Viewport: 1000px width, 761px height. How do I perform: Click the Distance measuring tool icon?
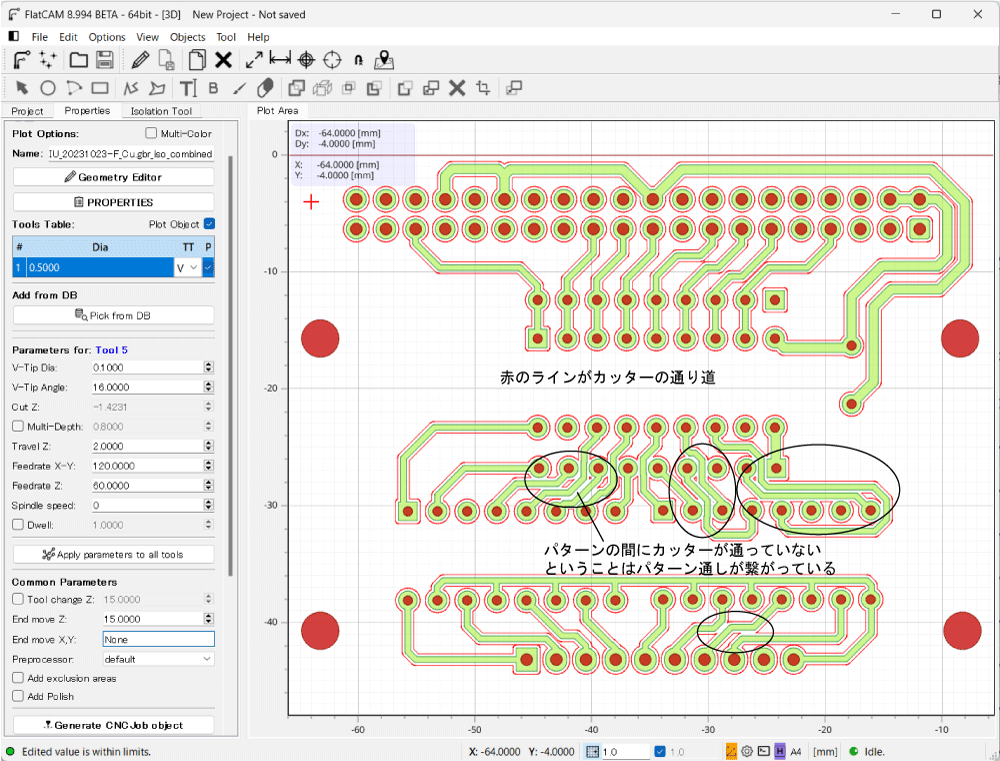click(x=280, y=60)
